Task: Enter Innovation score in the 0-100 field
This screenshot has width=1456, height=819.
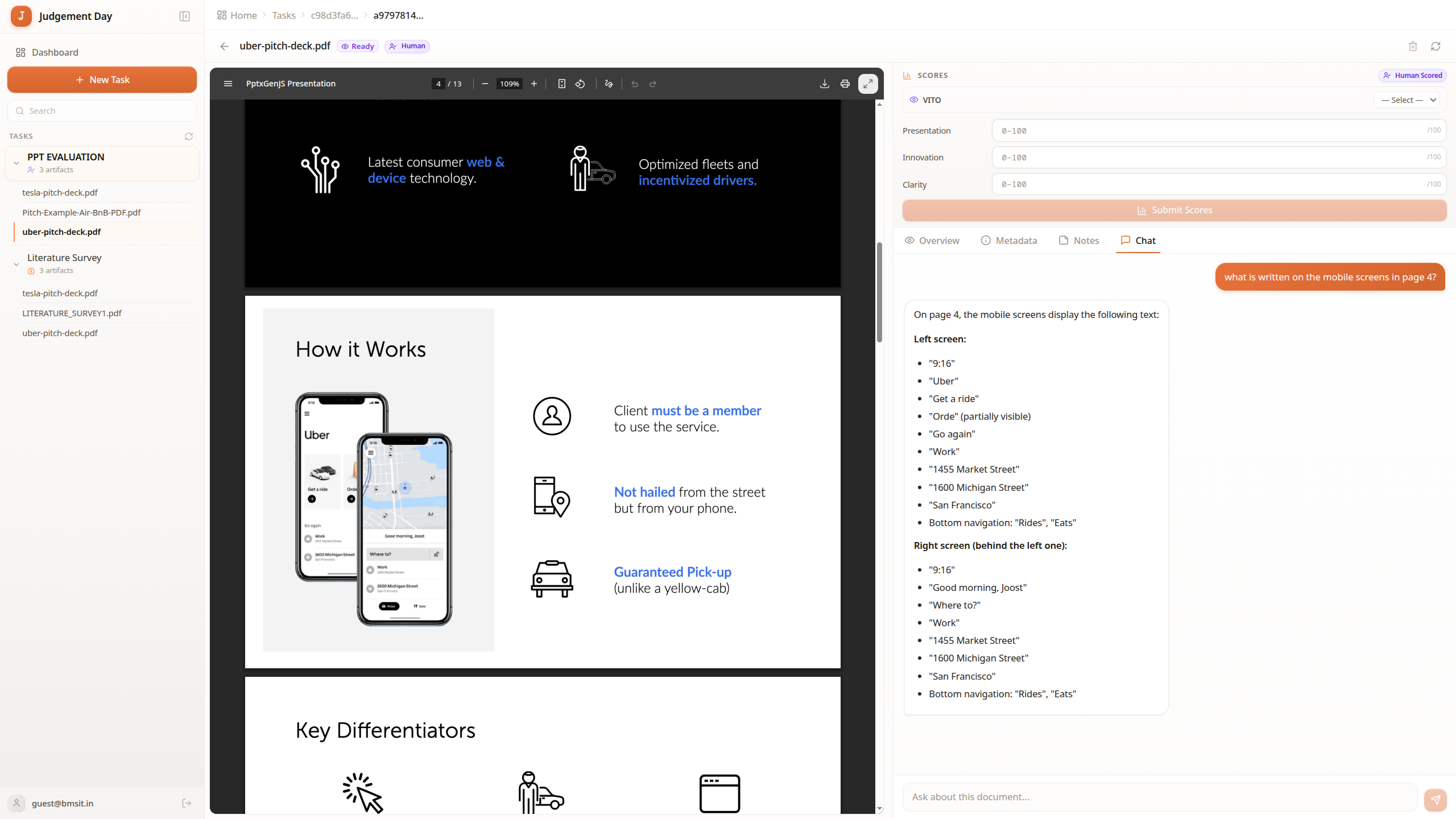Action: tap(1217, 157)
